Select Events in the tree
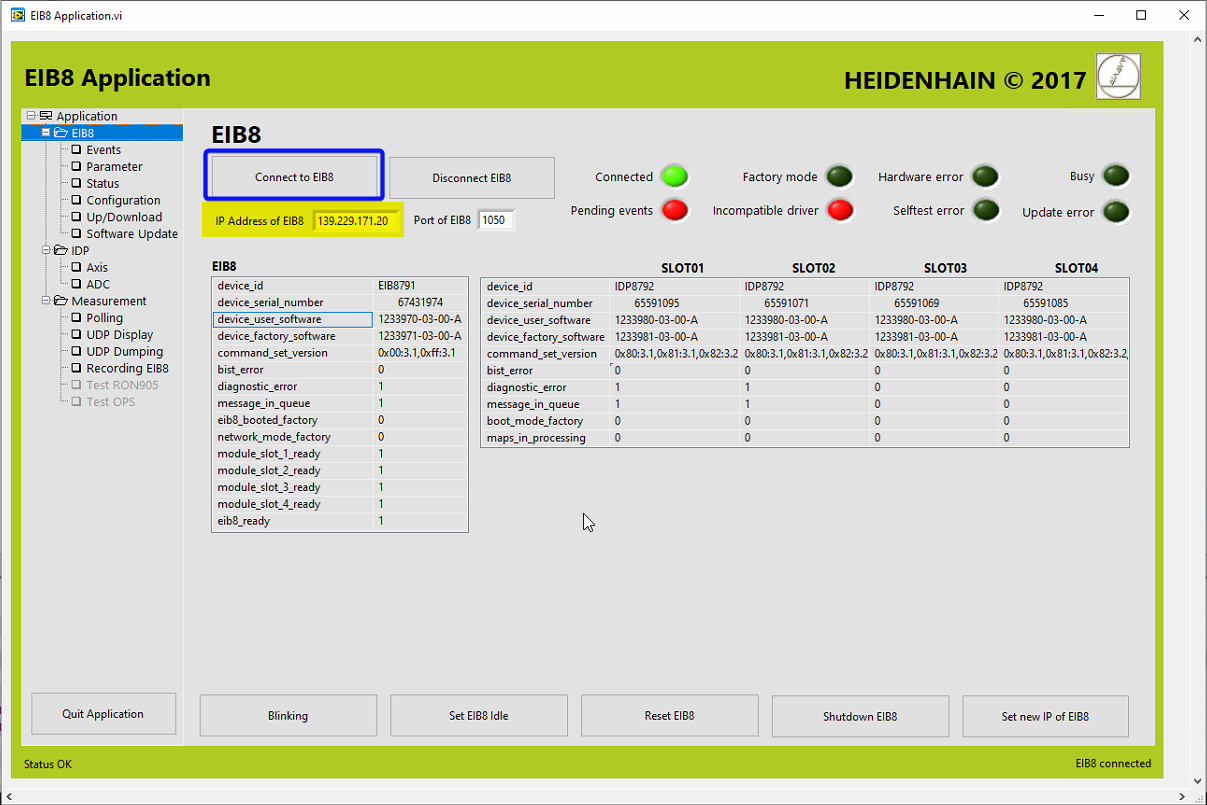 pyautogui.click(x=103, y=150)
